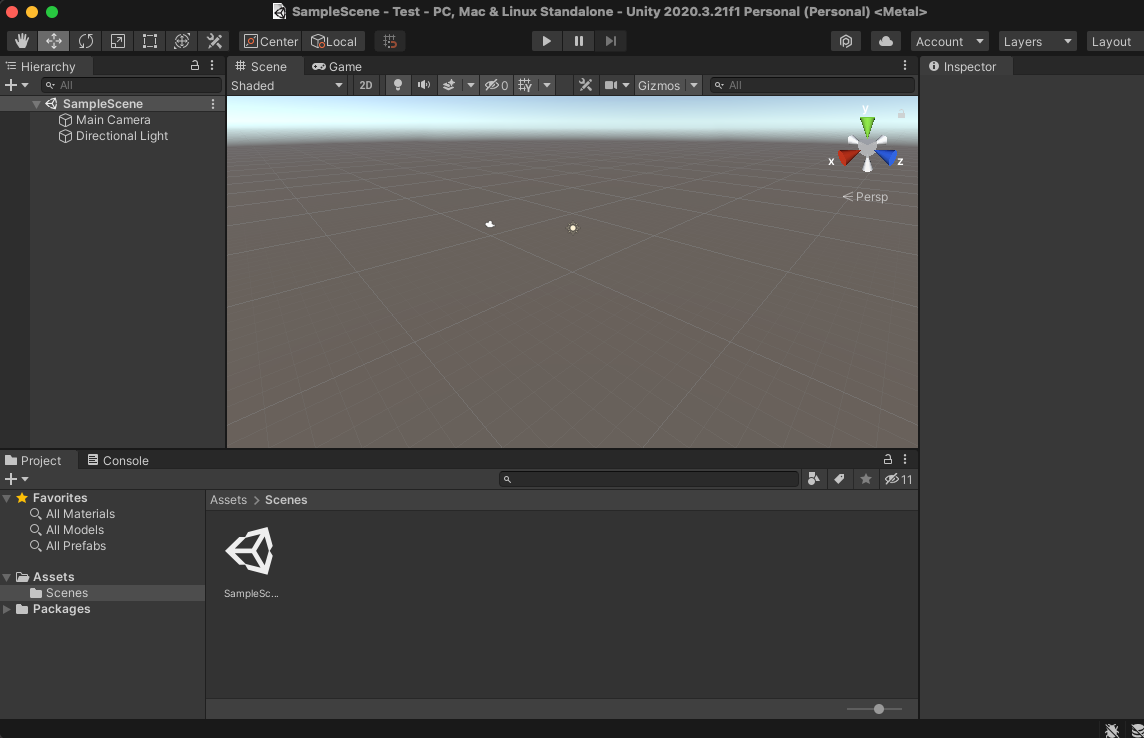Open Shaded draw mode dropdown
The width and height of the screenshot is (1144, 738).
coord(287,85)
